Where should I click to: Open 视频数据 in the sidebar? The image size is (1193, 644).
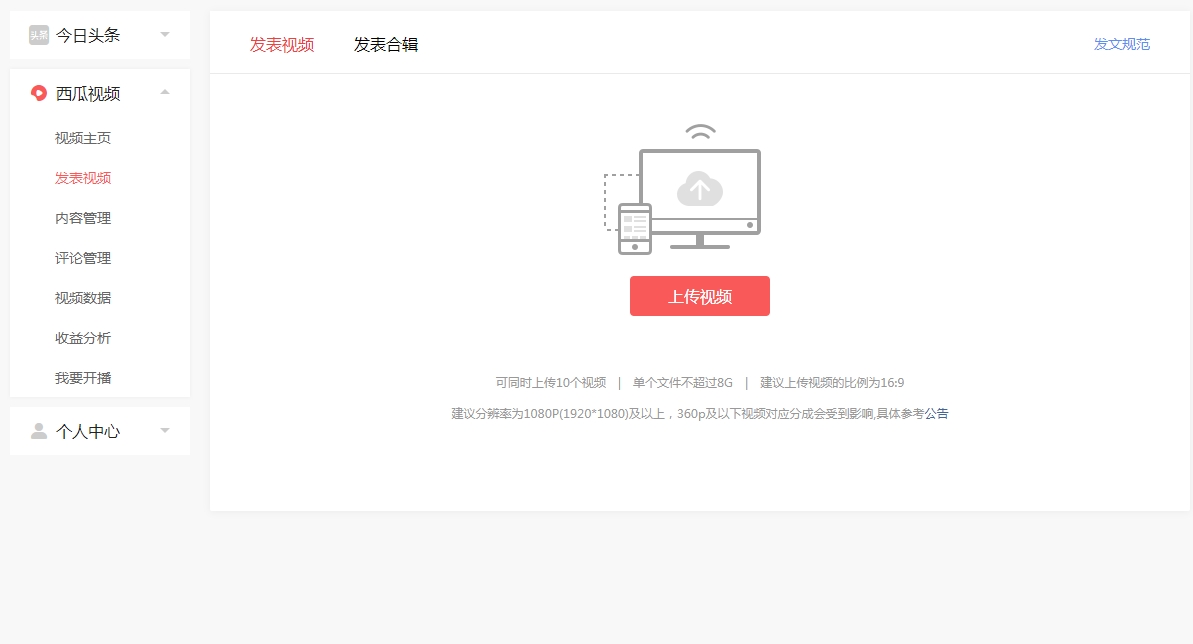coord(82,297)
